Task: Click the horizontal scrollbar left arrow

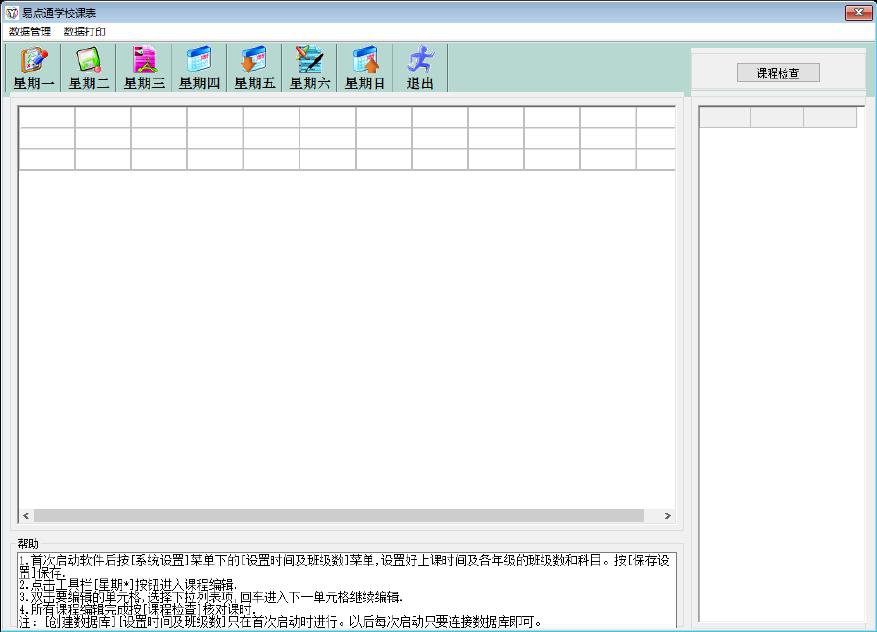Action: point(27,516)
